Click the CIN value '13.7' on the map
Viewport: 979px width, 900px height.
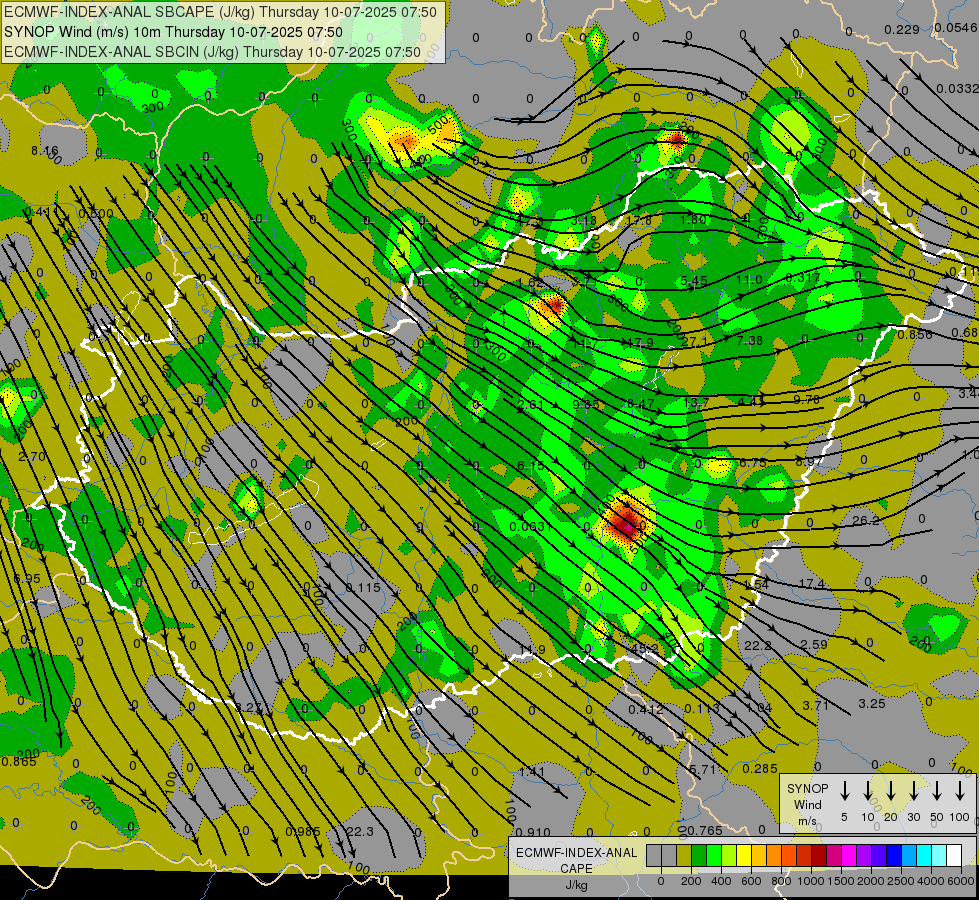coord(696,403)
